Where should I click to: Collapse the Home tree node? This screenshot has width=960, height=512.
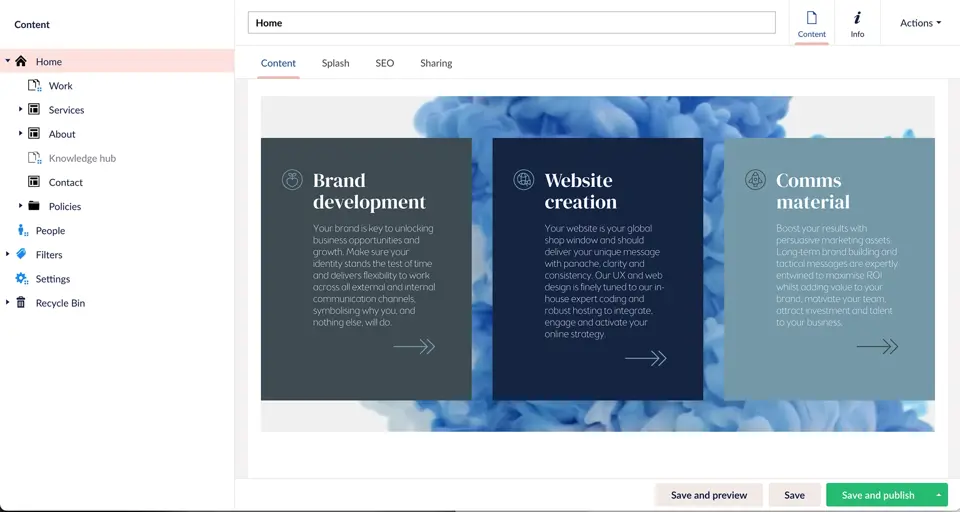pyautogui.click(x=7, y=61)
